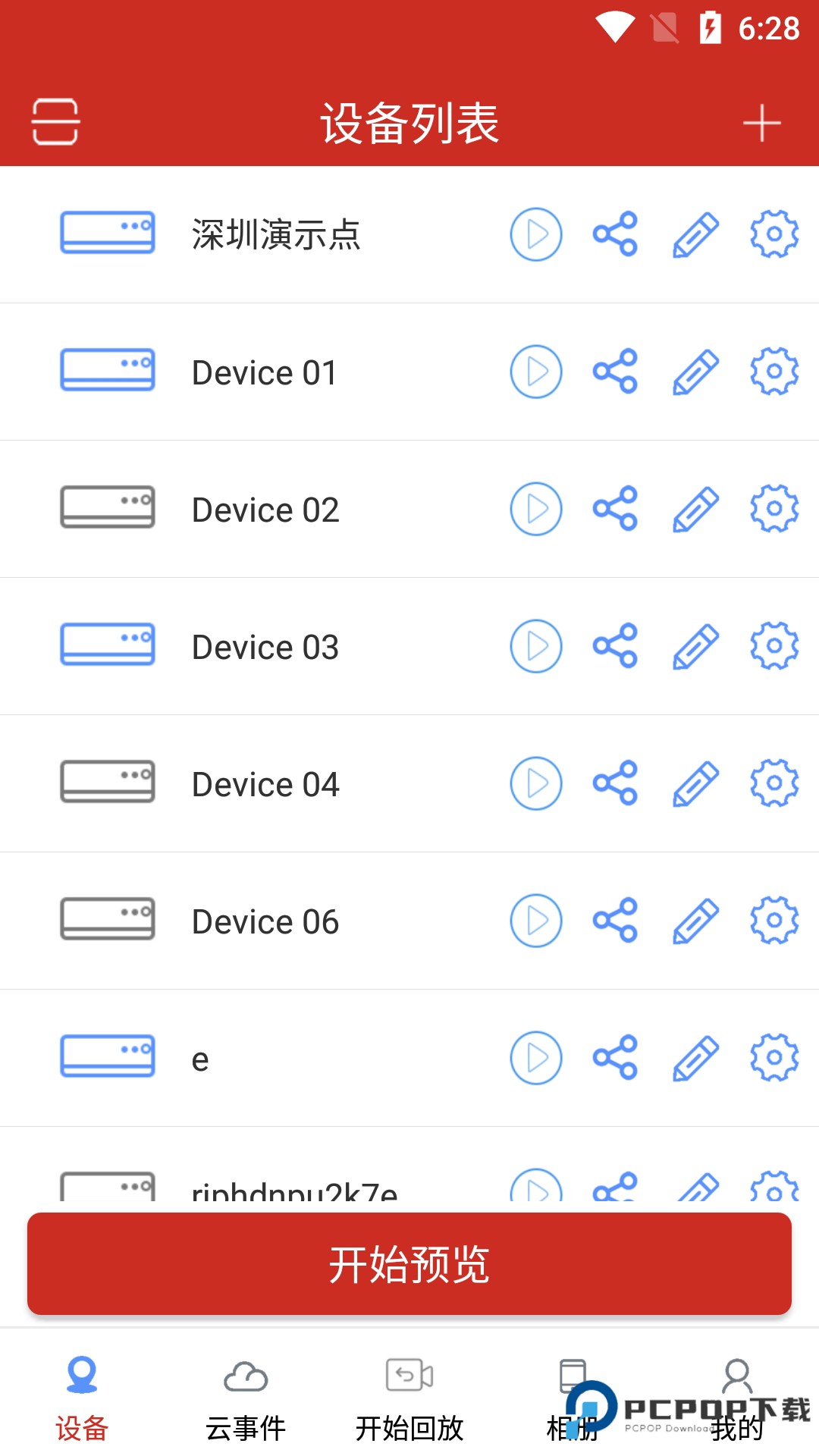This screenshot has width=819, height=1456.
Task: Tap the Device 06 list entry name
Action: [x=265, y=922]
